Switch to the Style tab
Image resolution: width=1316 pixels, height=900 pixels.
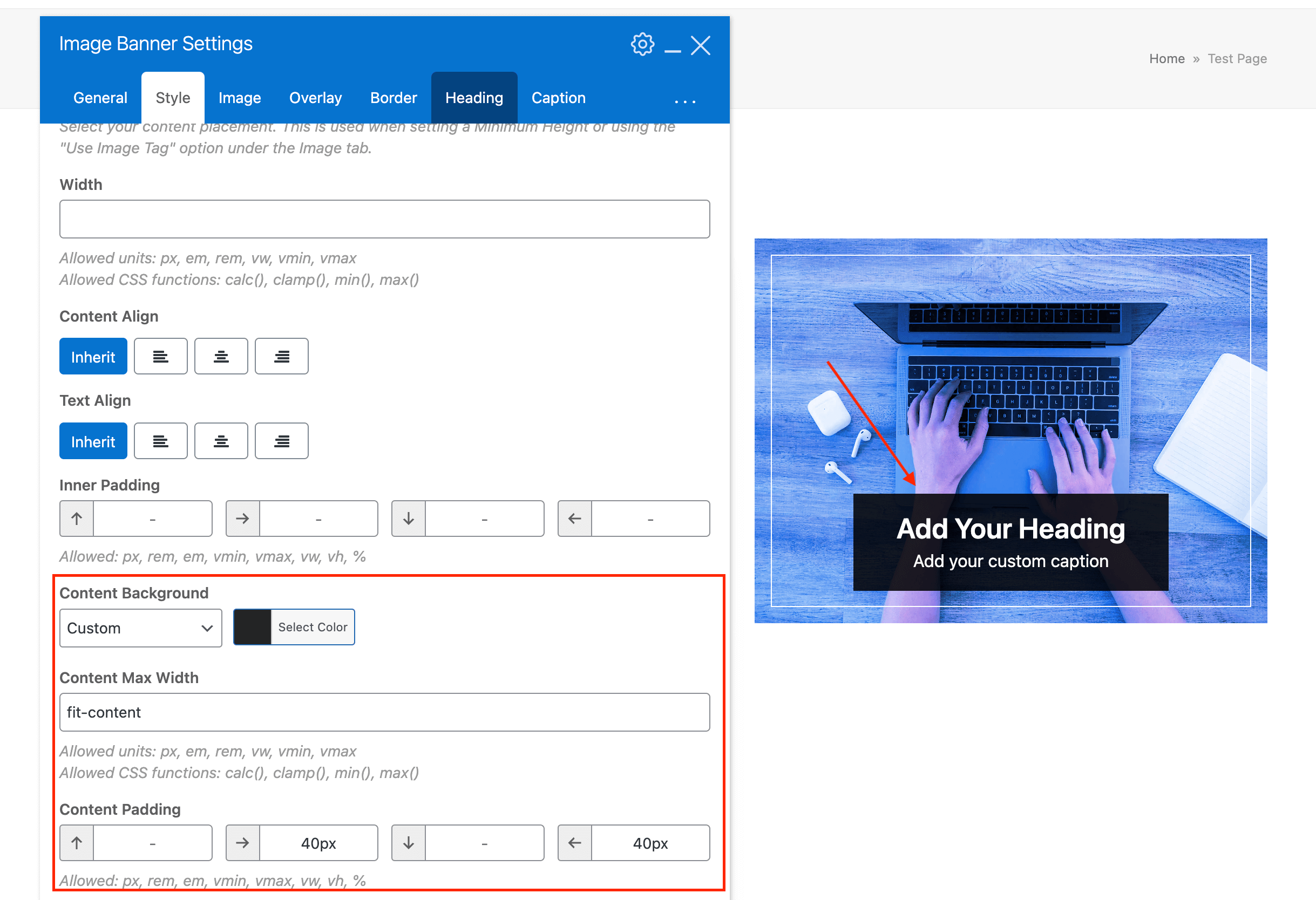pos(173,98)
